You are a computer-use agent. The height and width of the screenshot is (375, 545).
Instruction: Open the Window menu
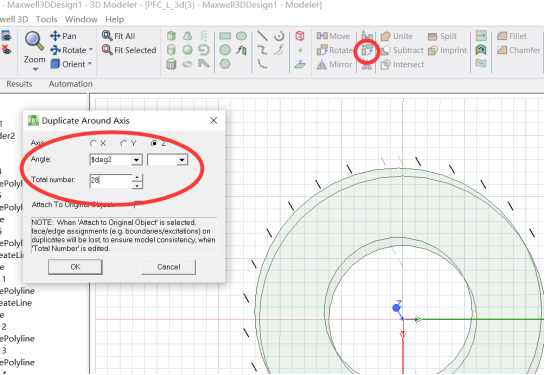[x=81, y=19]
